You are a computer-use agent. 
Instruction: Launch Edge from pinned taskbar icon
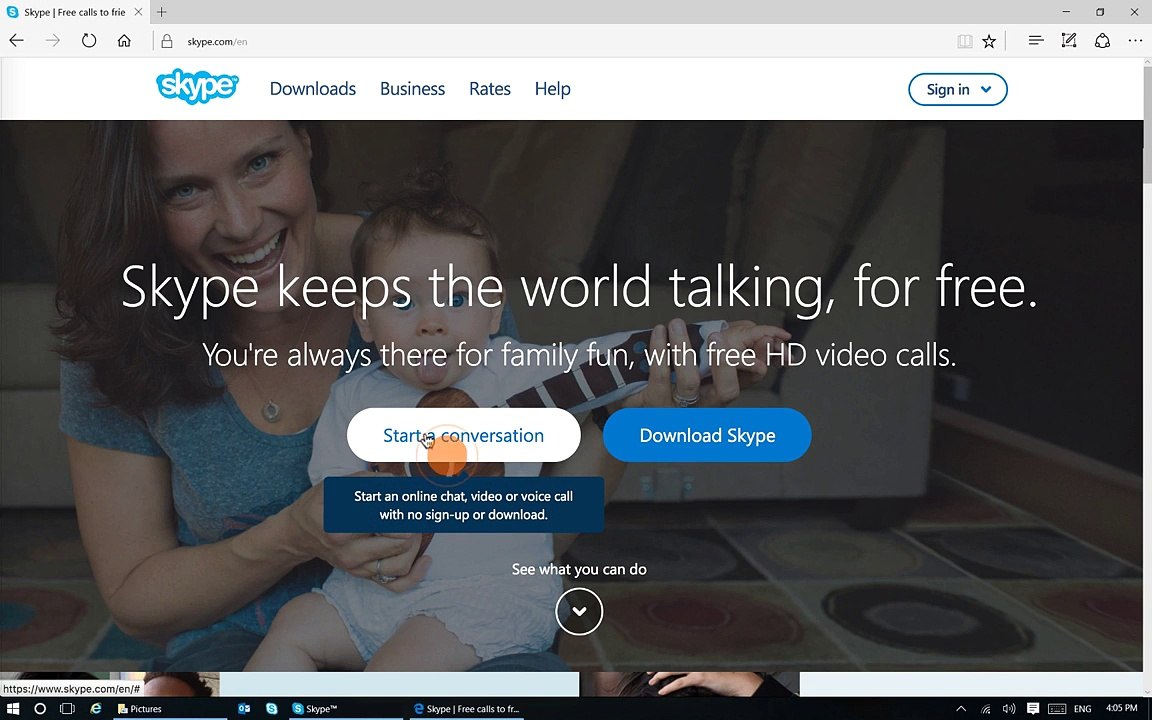(96, 708)
